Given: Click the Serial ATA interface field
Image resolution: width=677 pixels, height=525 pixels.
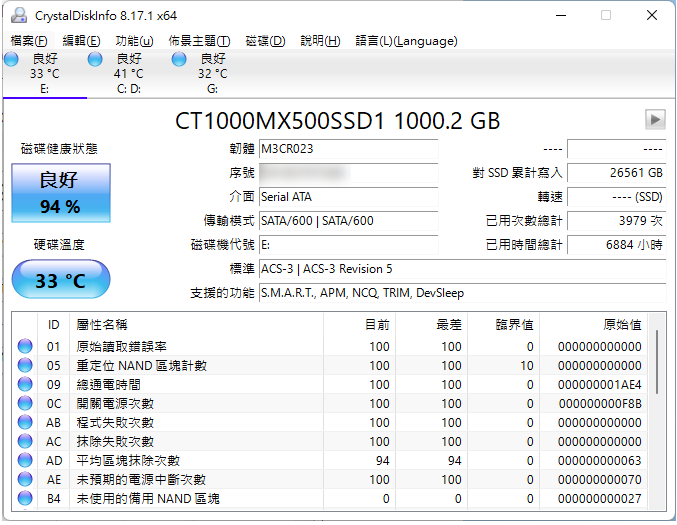Looking at the screenshot, I should click(348, 197).
